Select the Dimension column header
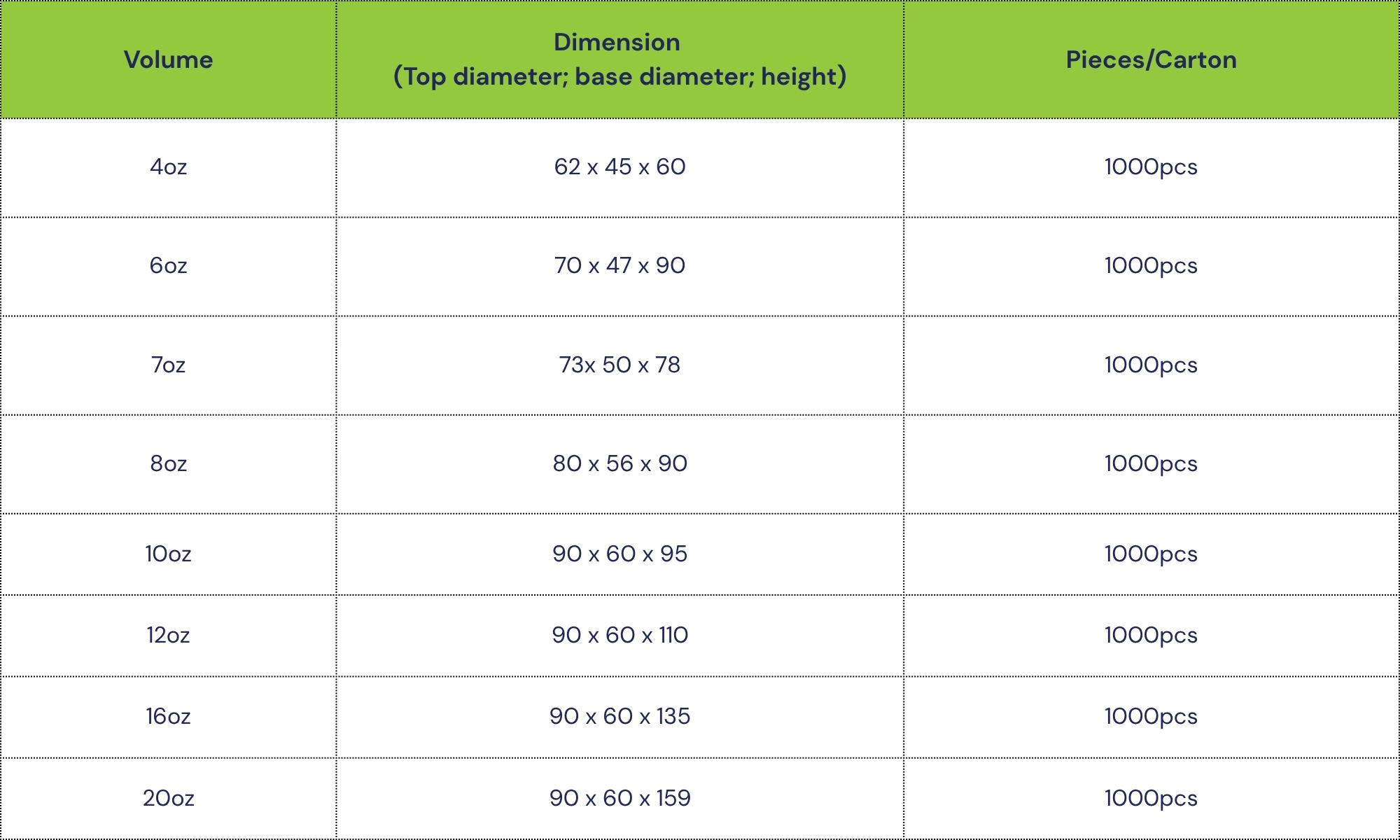This screenshot has height=840, width=1400. pyautogui.click(x=619, y=59)
